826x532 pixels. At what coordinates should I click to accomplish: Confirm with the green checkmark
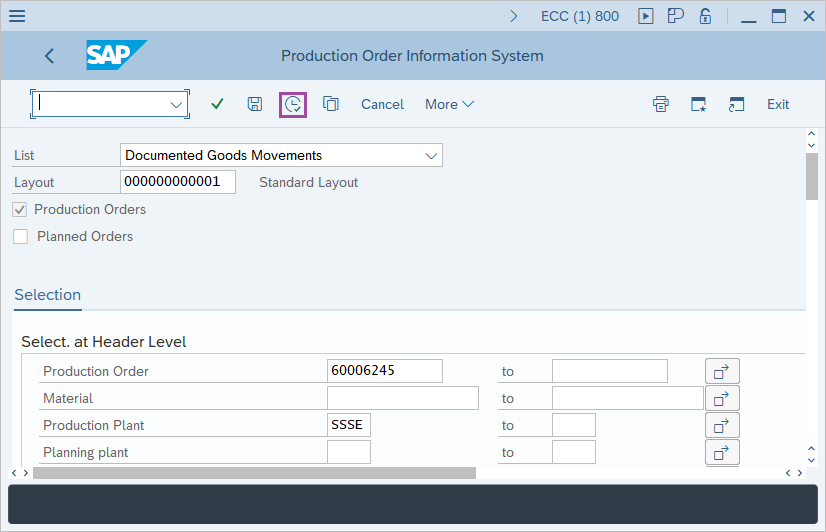[x=217, y=104]
